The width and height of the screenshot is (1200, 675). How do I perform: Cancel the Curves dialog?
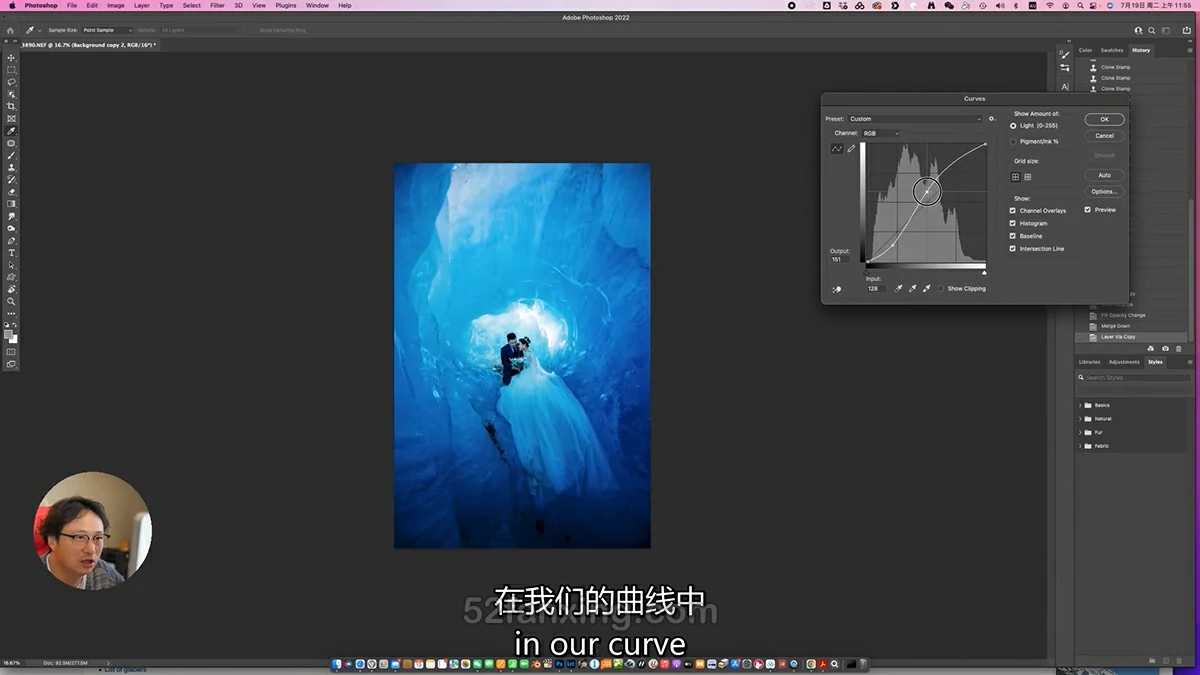[x=1104, y=136]
